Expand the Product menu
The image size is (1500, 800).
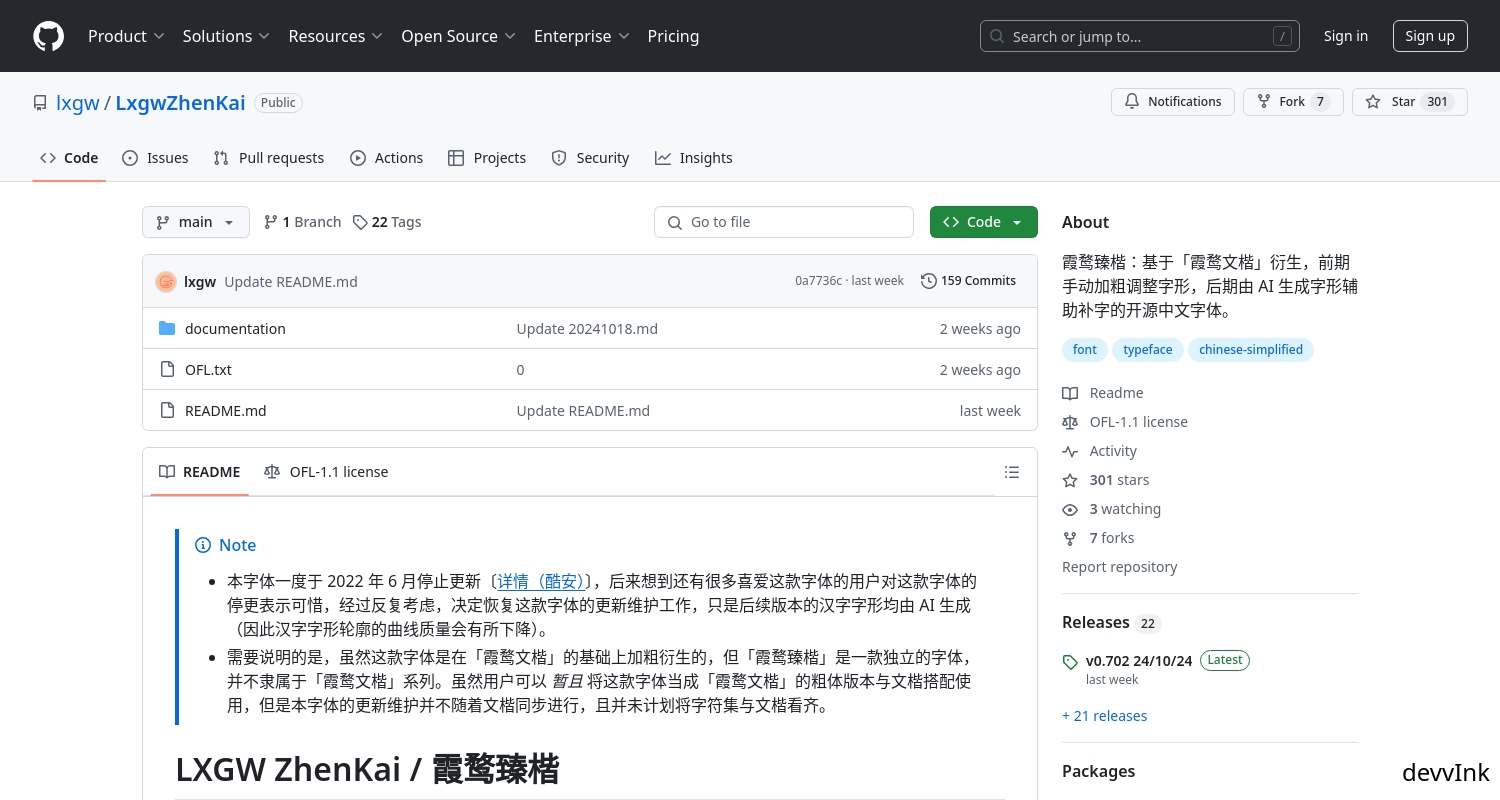coord(126,36)
